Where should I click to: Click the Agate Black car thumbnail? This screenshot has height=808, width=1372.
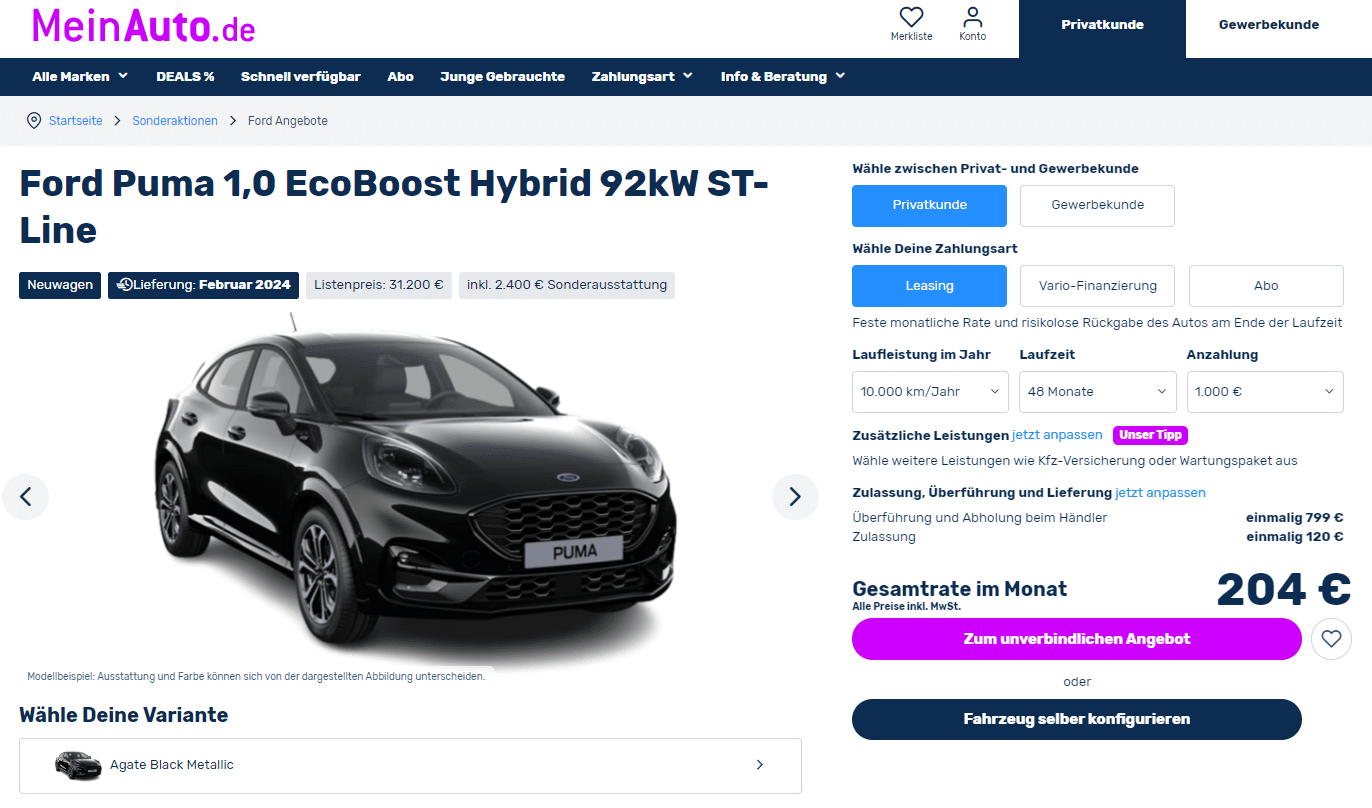coord(78,765)
